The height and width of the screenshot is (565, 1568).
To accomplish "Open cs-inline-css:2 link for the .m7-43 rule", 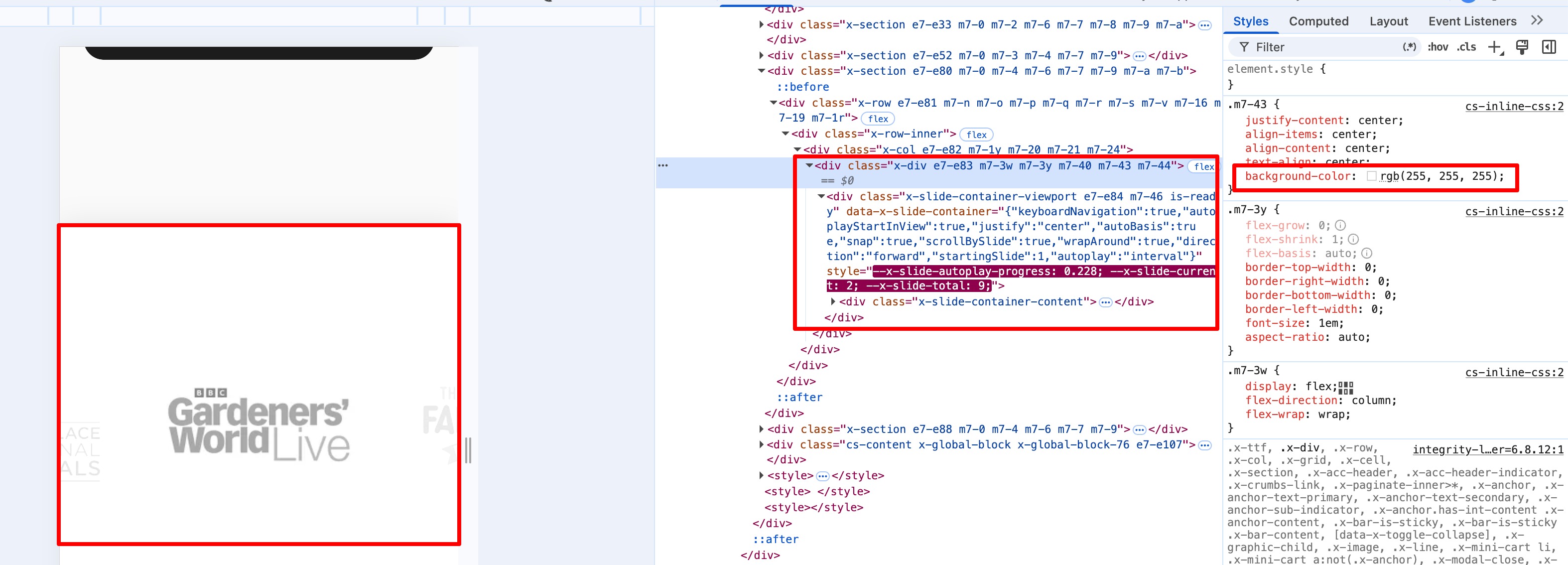I will coord(1514,107).
